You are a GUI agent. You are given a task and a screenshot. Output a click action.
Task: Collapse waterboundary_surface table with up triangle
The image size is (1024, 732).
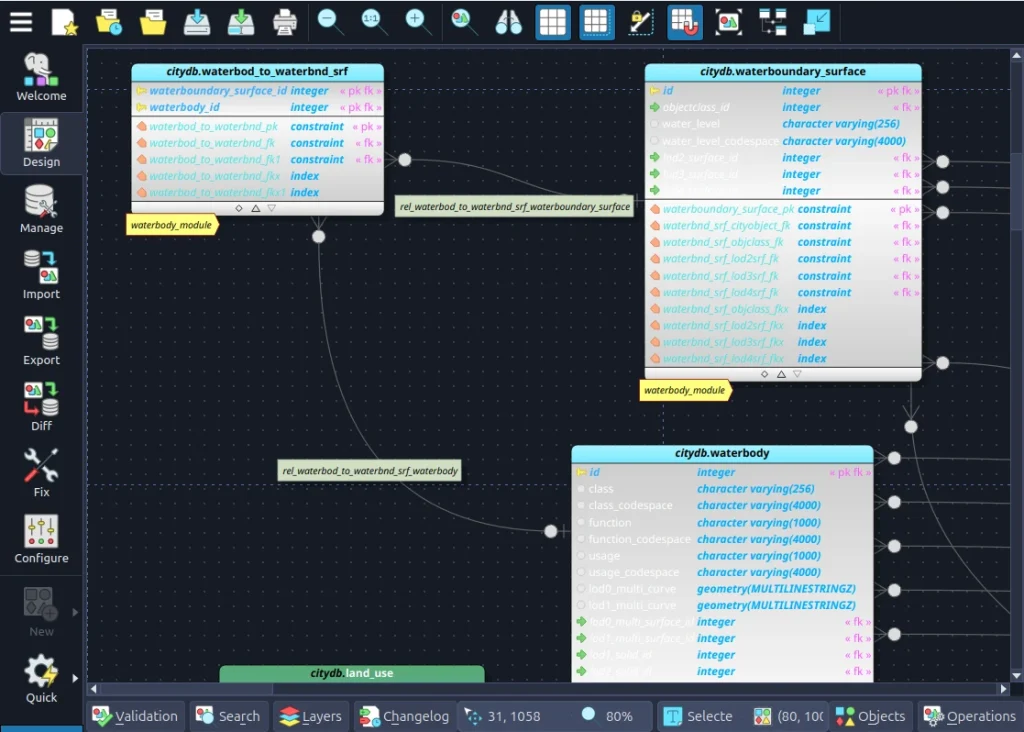[781, 374]
